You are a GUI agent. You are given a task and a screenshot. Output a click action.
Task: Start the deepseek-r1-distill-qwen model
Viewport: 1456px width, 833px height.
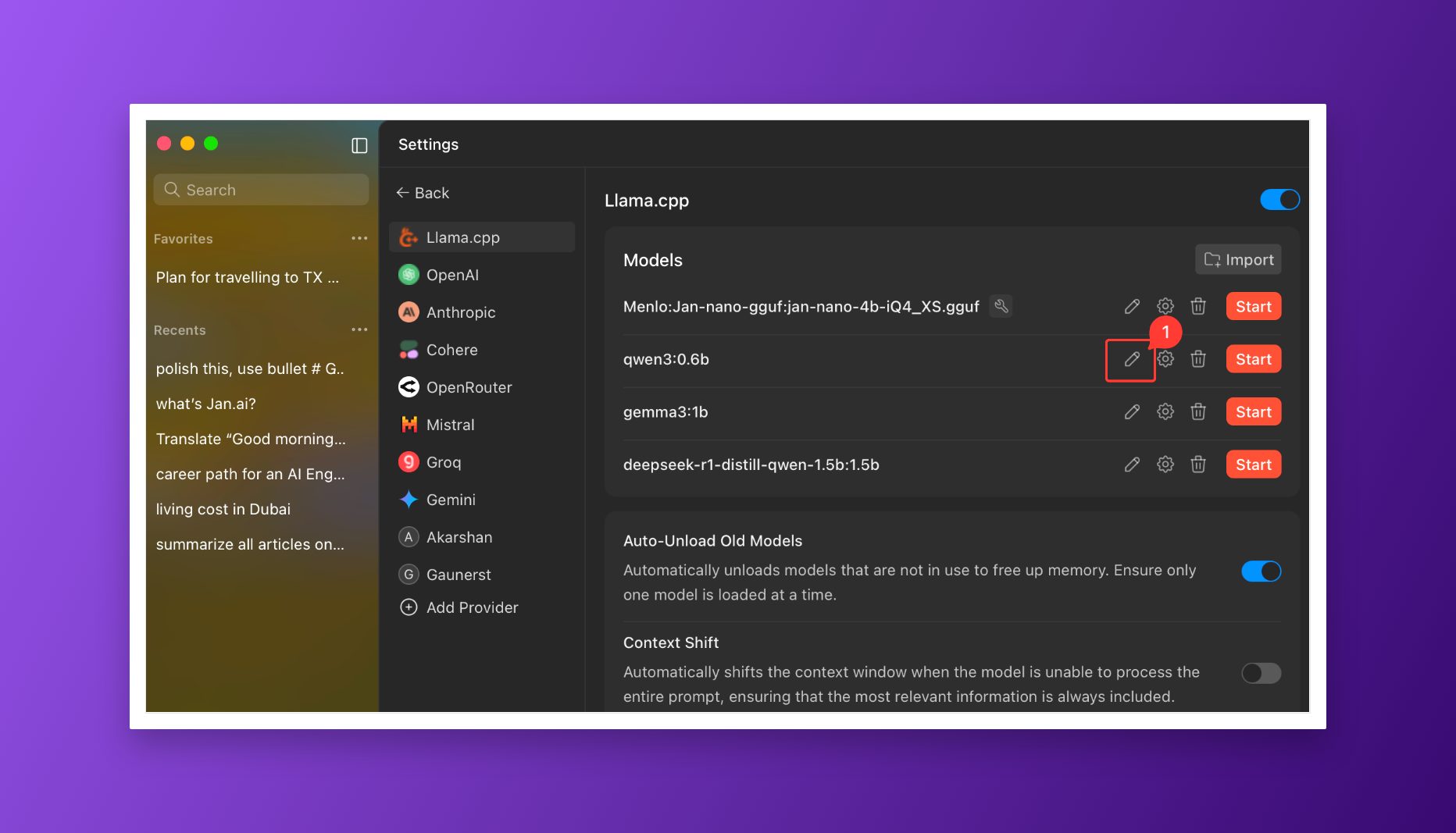click(1254, 465)
